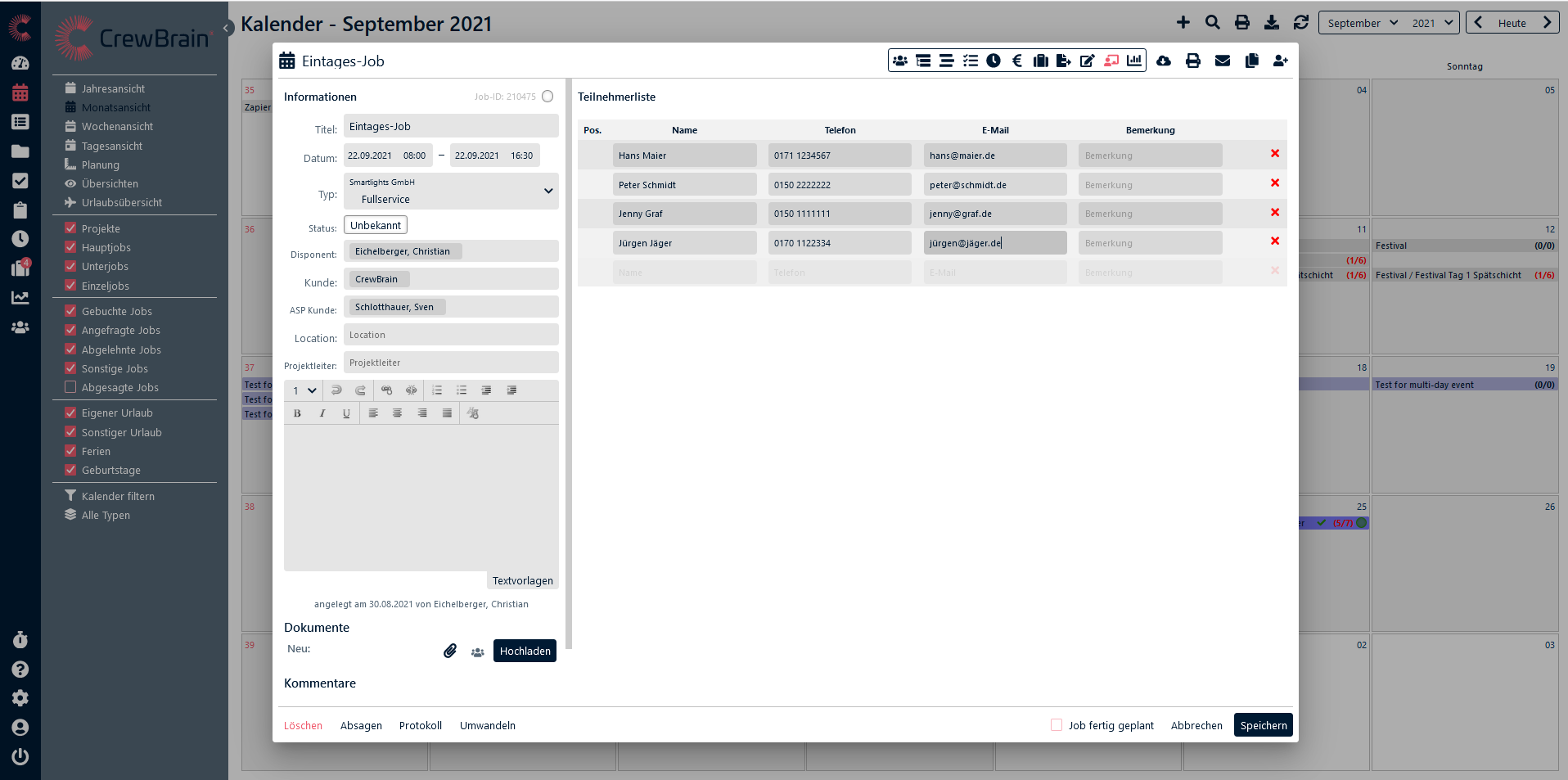Image resolution: width=1568 pixels, height=780 pixels.
Task: Open Wochenansicht in the sidebar
Action: click(x=117, y=127)
